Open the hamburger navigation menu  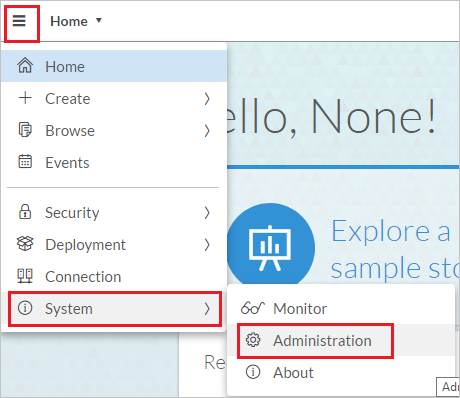coord(19,21)
